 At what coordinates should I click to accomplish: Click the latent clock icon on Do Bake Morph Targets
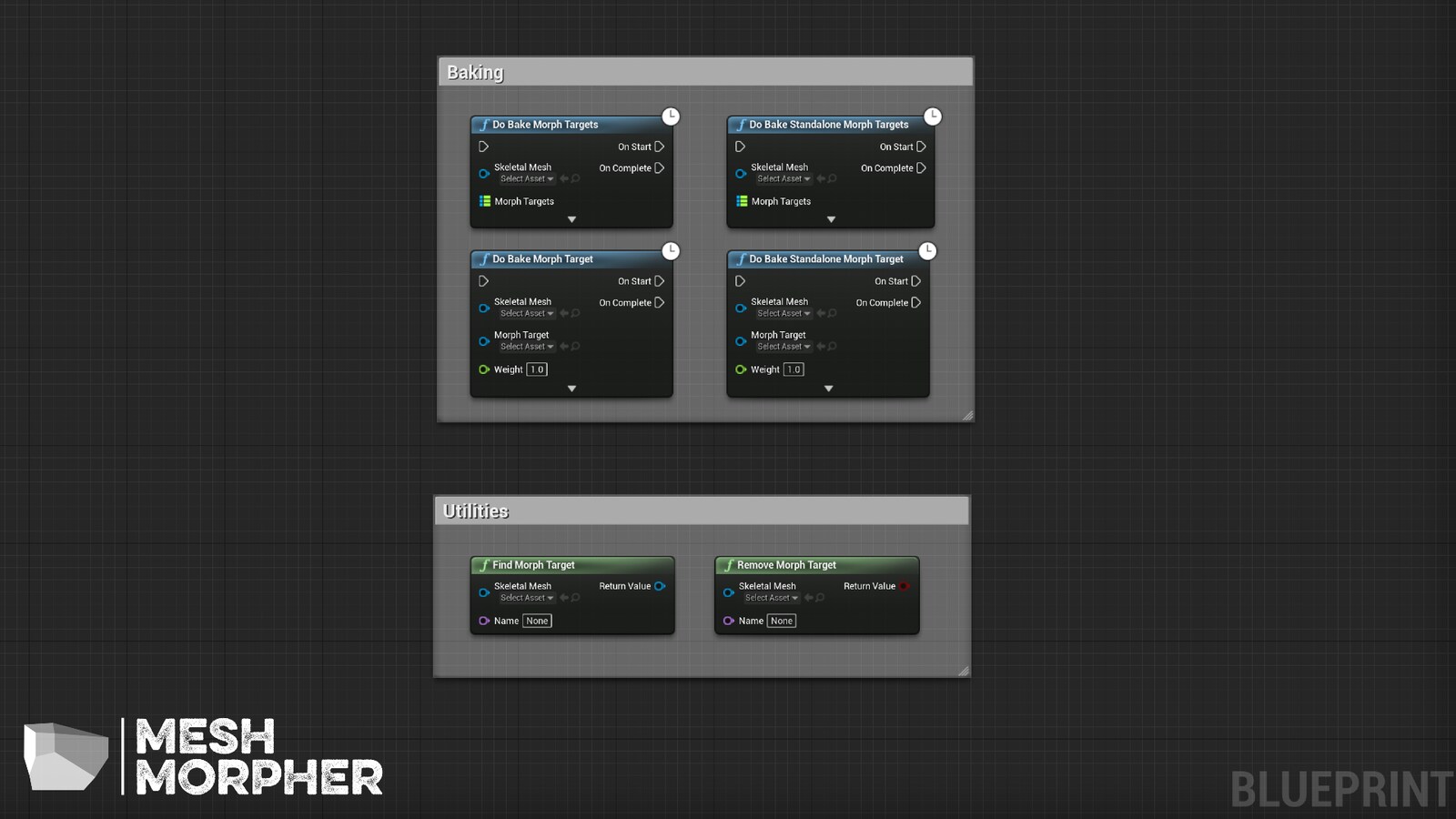pyautogui.click(x=671, y=116)
